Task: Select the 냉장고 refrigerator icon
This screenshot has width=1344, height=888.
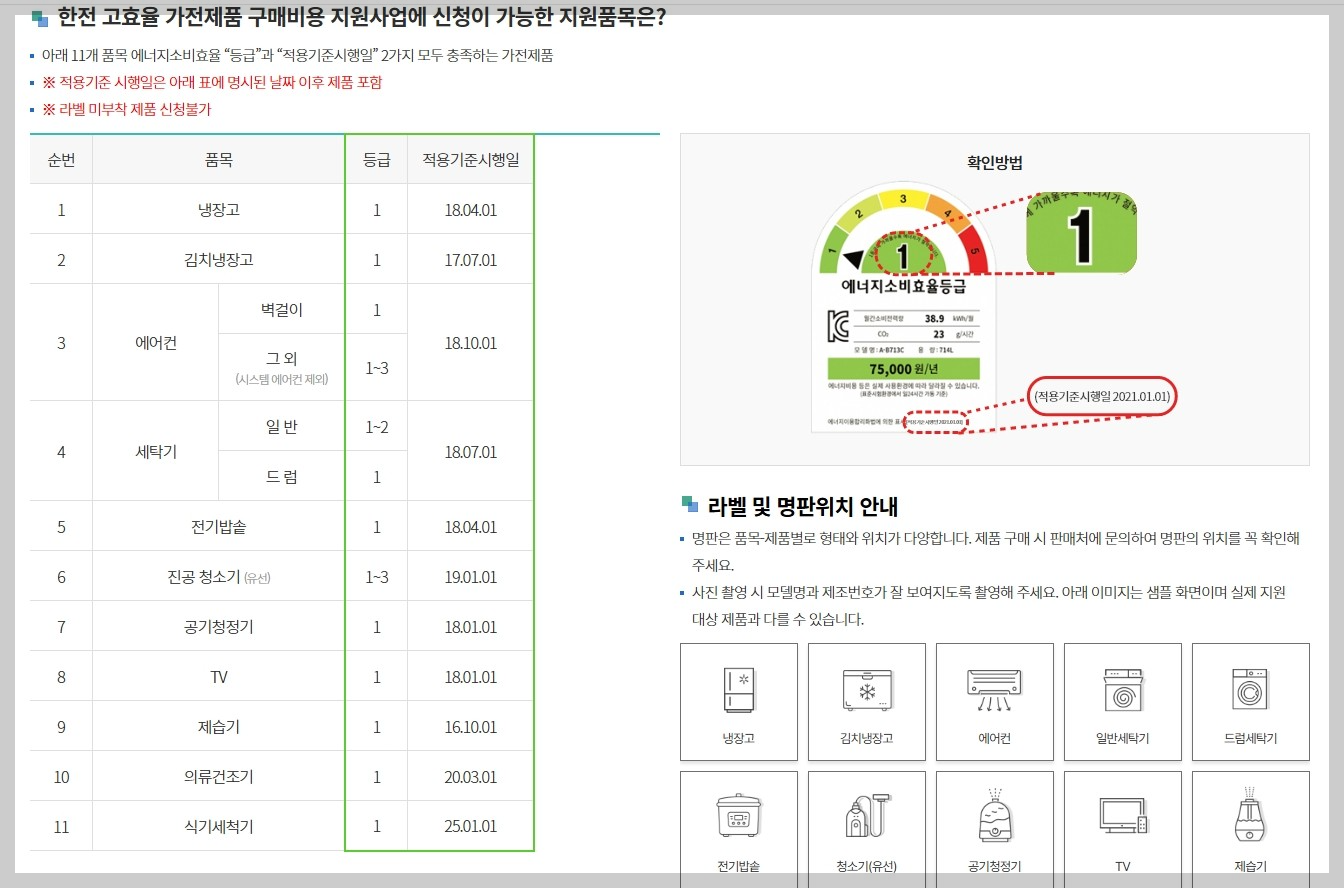Action: coord(738,700)
